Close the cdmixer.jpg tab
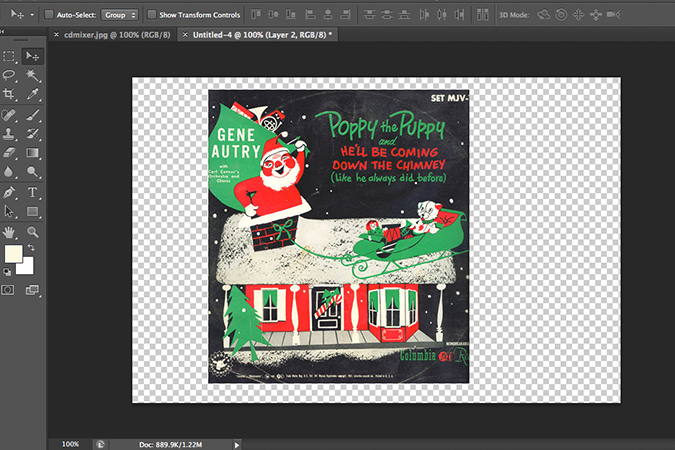Screen dimensions: 675x450 click(x=56, y=35)
